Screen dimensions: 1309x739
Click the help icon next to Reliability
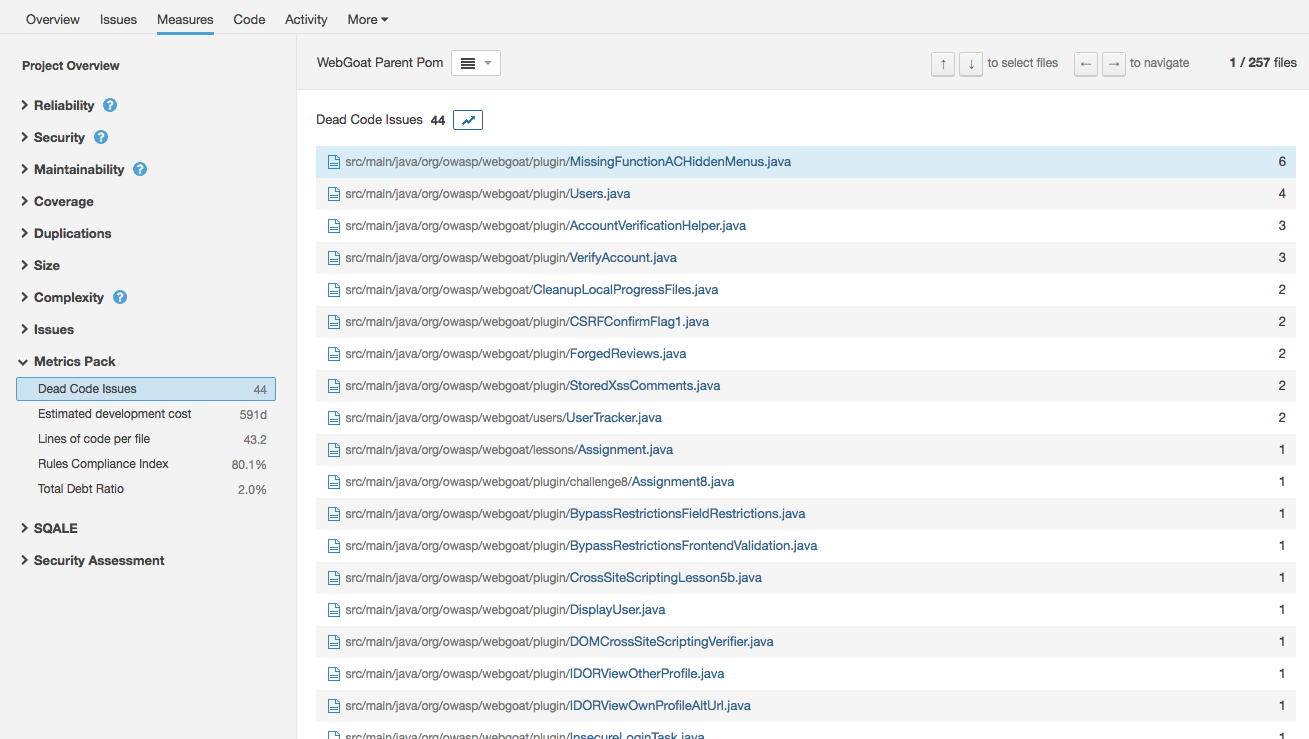click(110, 105)
